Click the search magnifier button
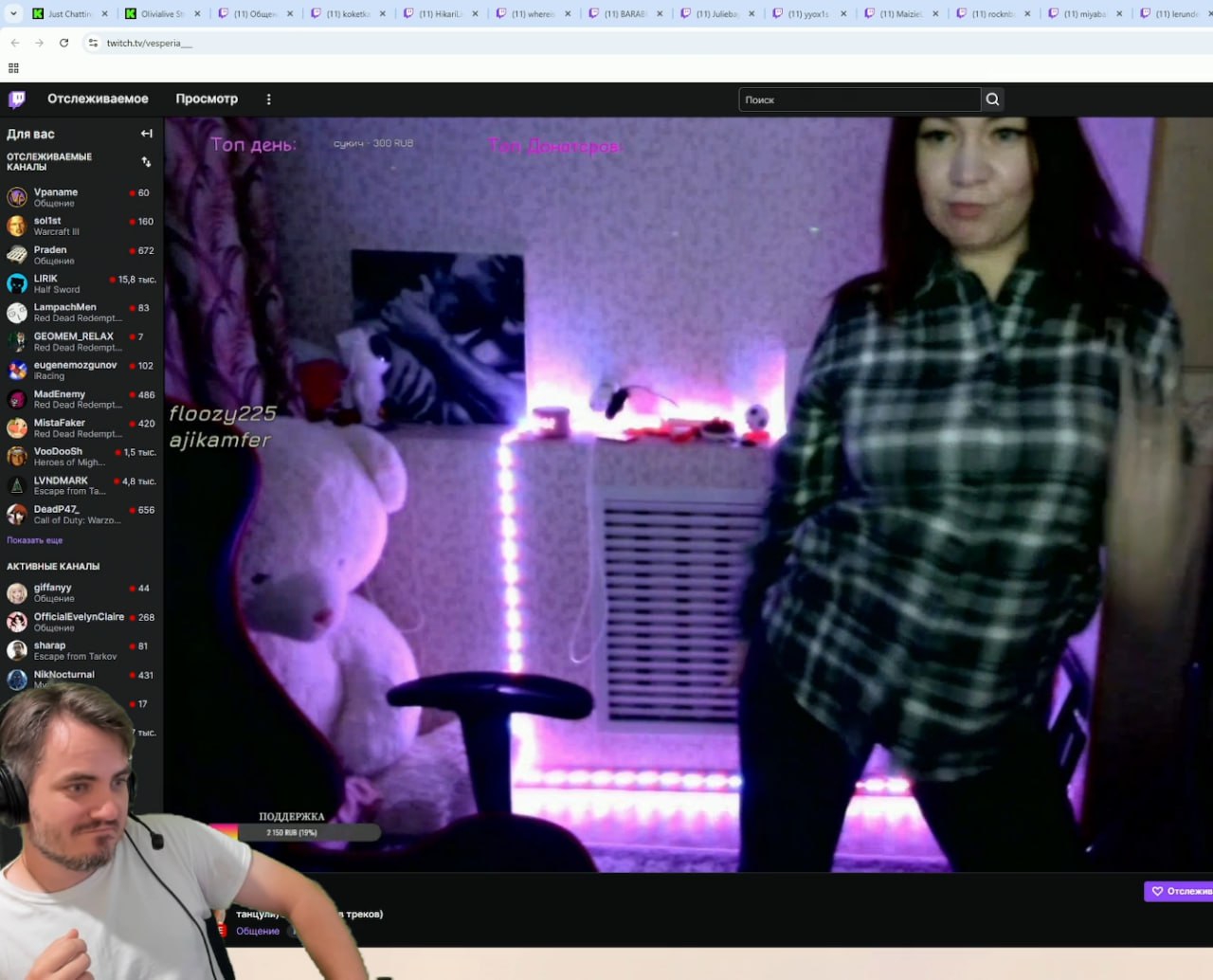Viewport: 1213px width, 980px height. (992, 100)
